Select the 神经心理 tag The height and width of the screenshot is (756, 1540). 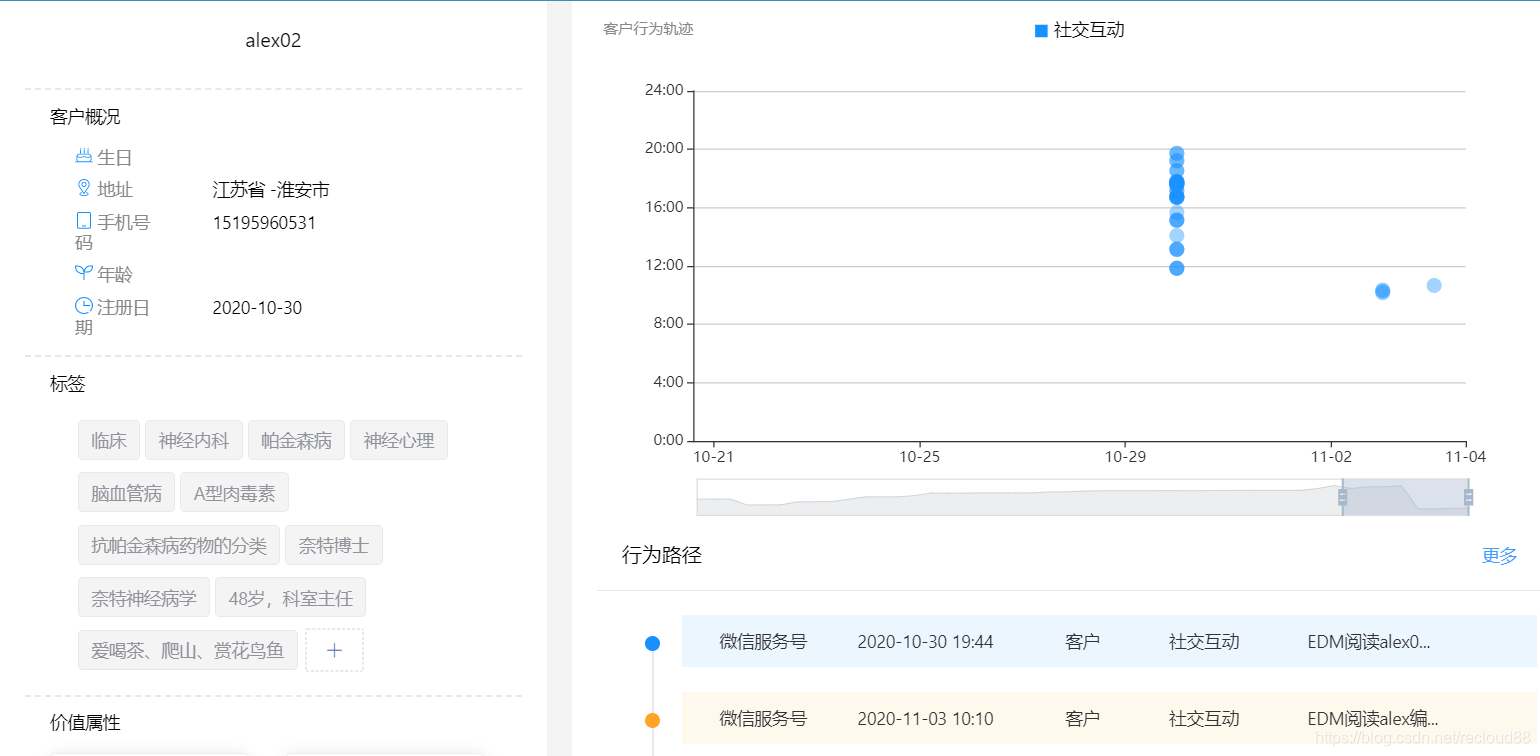coord(399,440)
